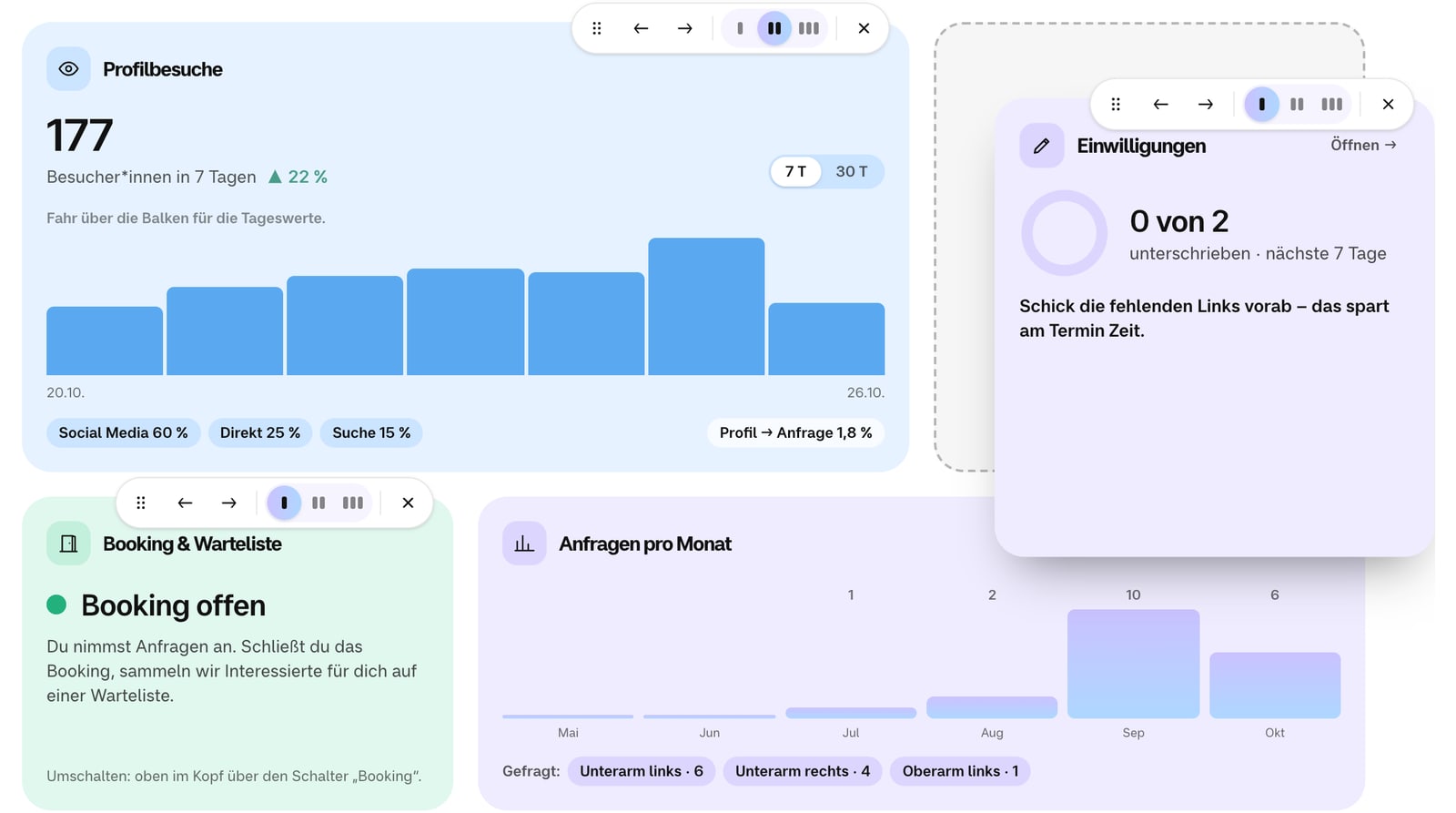Set Booking card to two-column width
Screen dimensions: 1456x813
318,503
